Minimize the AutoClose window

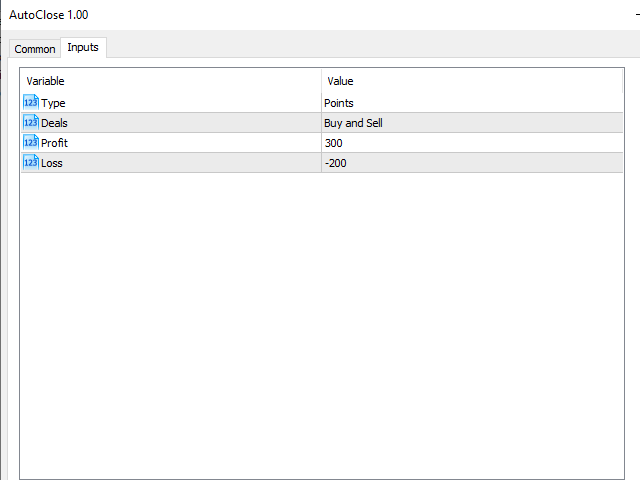click(636, 16)
